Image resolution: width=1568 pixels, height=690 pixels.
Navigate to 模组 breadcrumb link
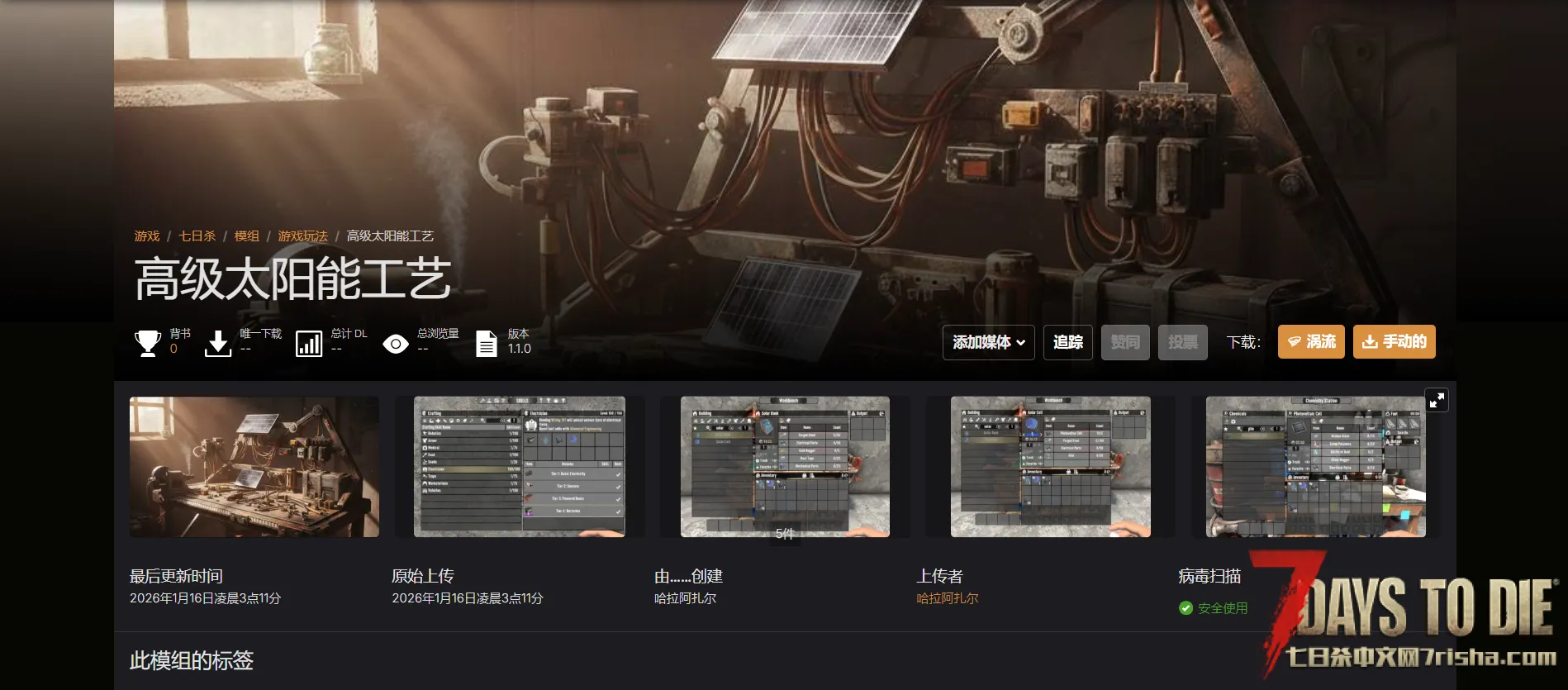pos(246,236)
